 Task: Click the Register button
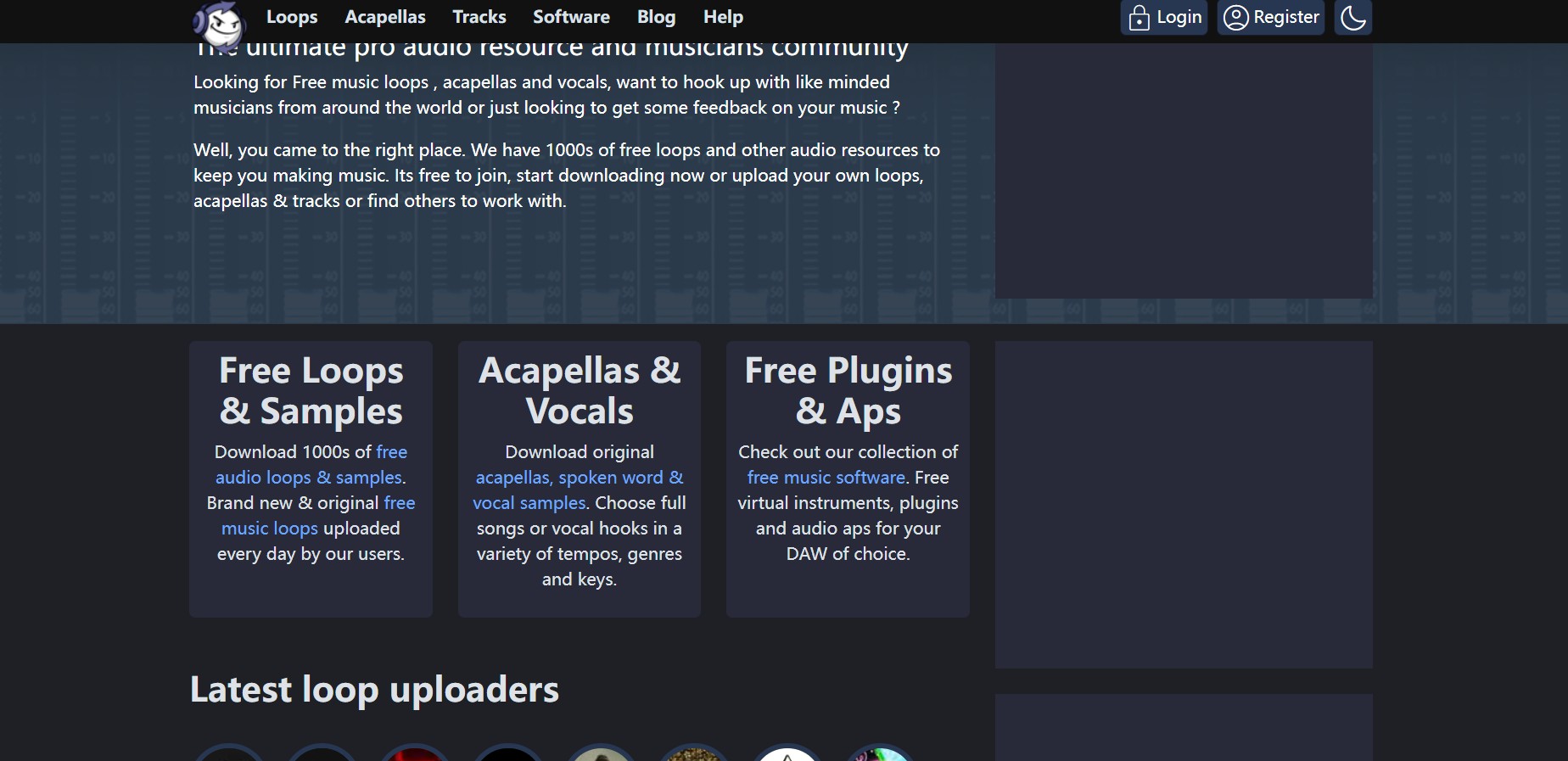tap(1270, 17)
